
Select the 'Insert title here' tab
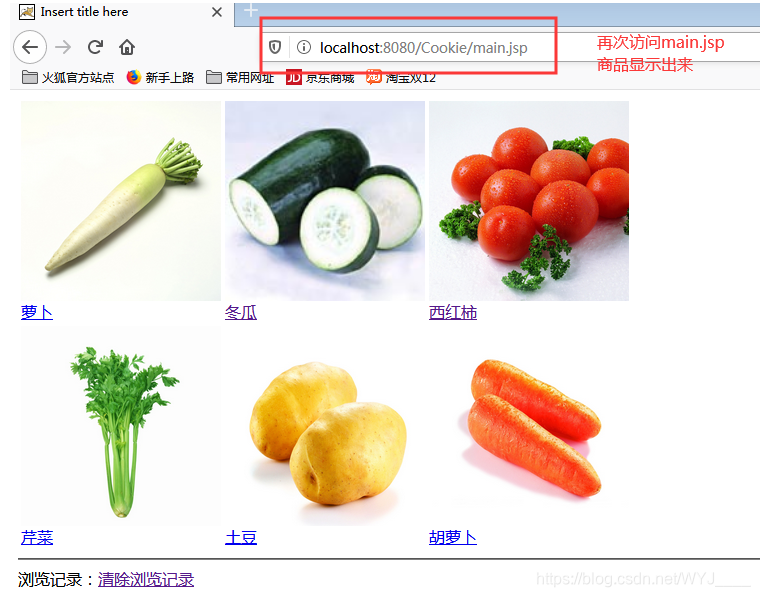[121, 12]
